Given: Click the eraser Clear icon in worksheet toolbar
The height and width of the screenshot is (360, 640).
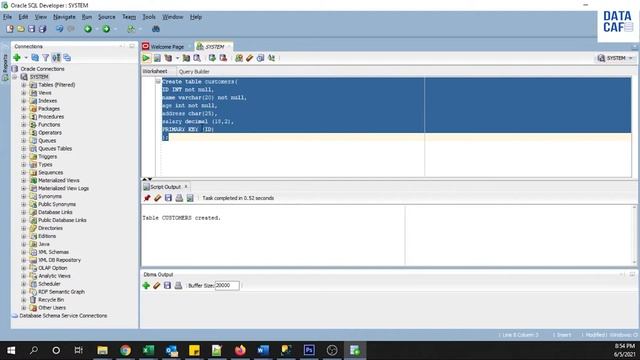Looking at the screenshot, I should [250, 58].
